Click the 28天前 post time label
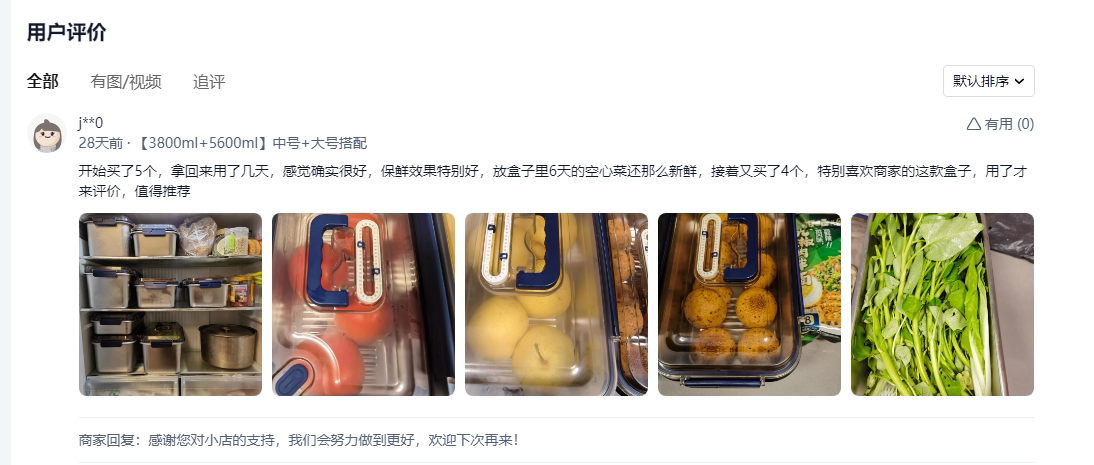Viewport: 1094px width, 465px height. click(100, 143)
